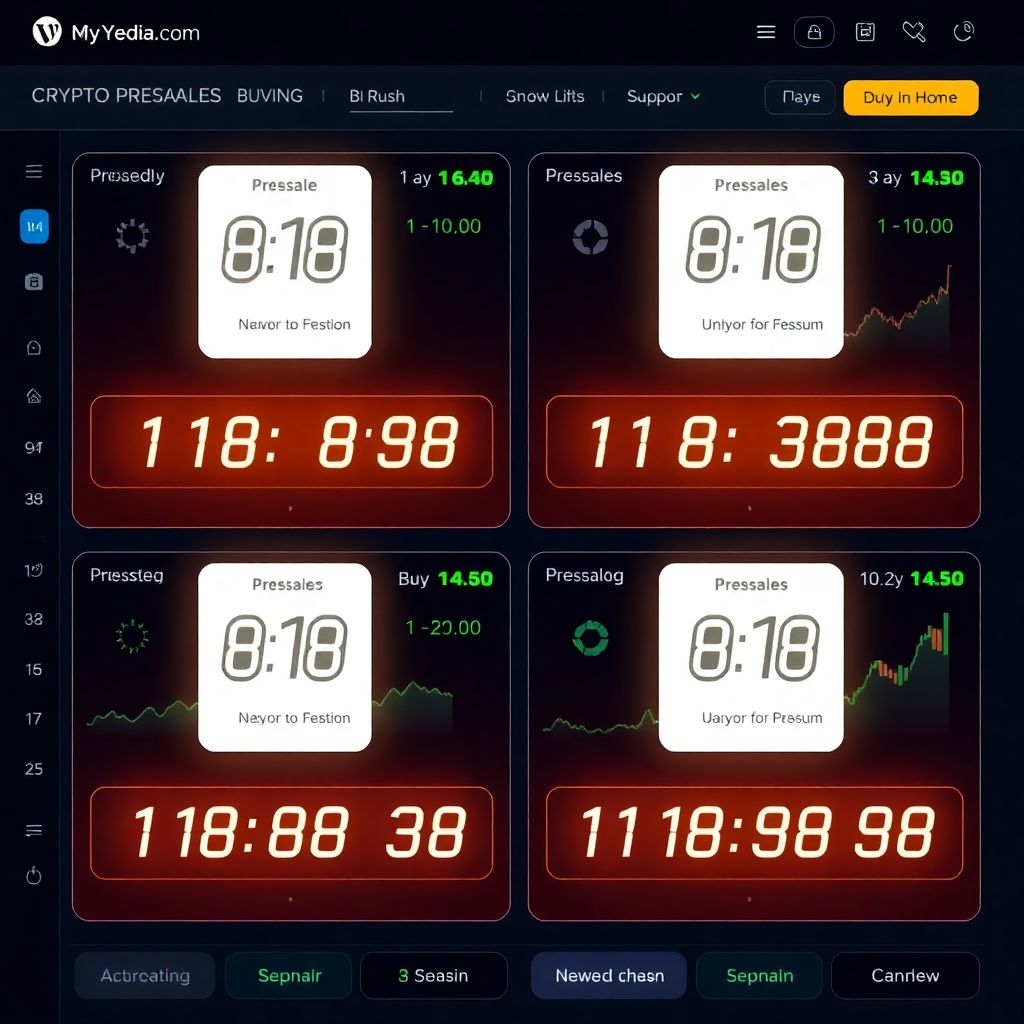Open the clock history icon in the header
Image resolution: width=1024 pixels, height=1024 pixels.
(963, 31)
